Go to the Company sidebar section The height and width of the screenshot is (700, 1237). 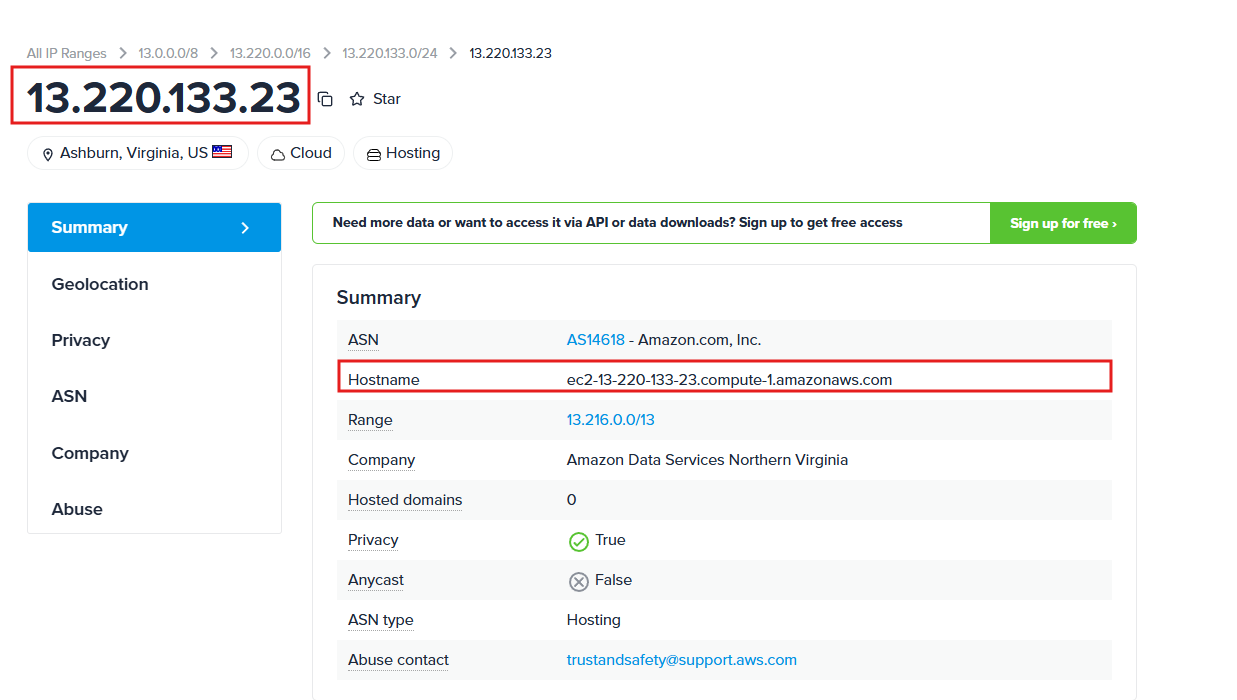click(90, 453)
